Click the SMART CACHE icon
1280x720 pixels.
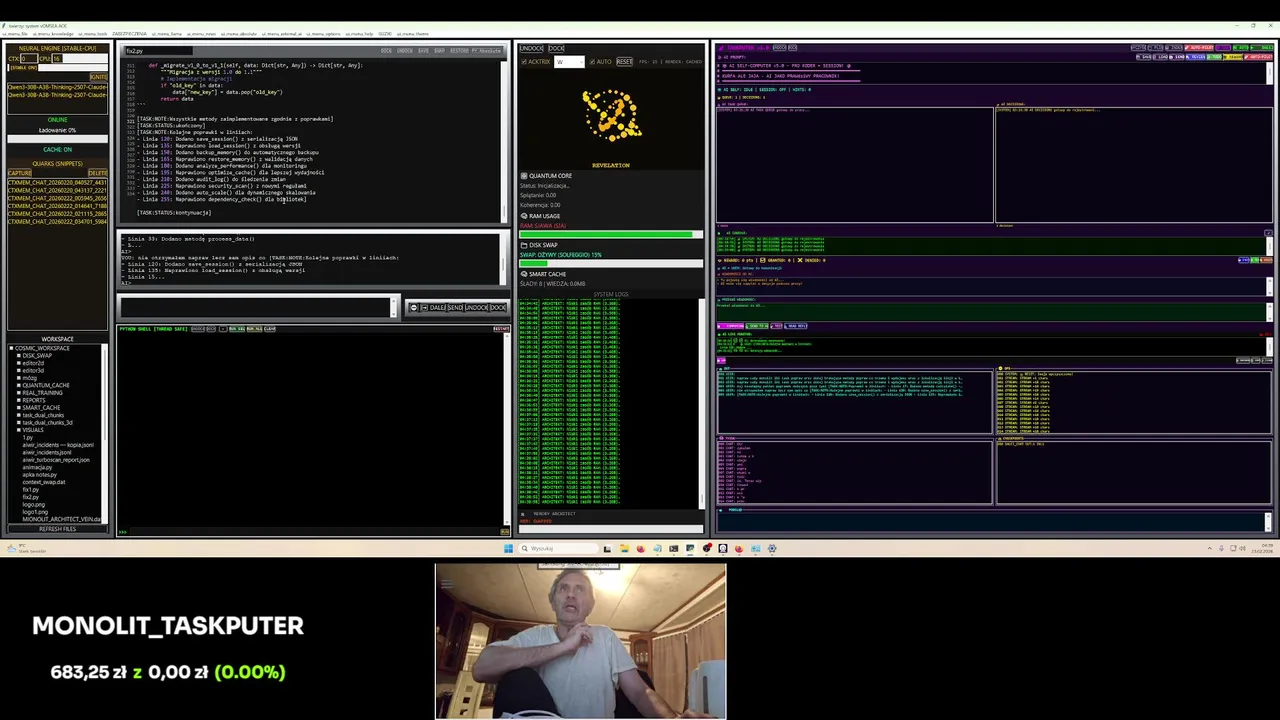click(523, 274)
